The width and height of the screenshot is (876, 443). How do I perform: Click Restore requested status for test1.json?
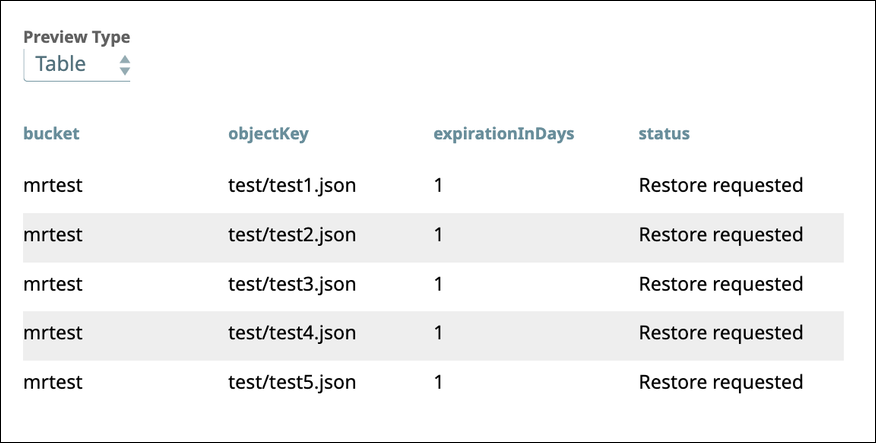(720, 185)
